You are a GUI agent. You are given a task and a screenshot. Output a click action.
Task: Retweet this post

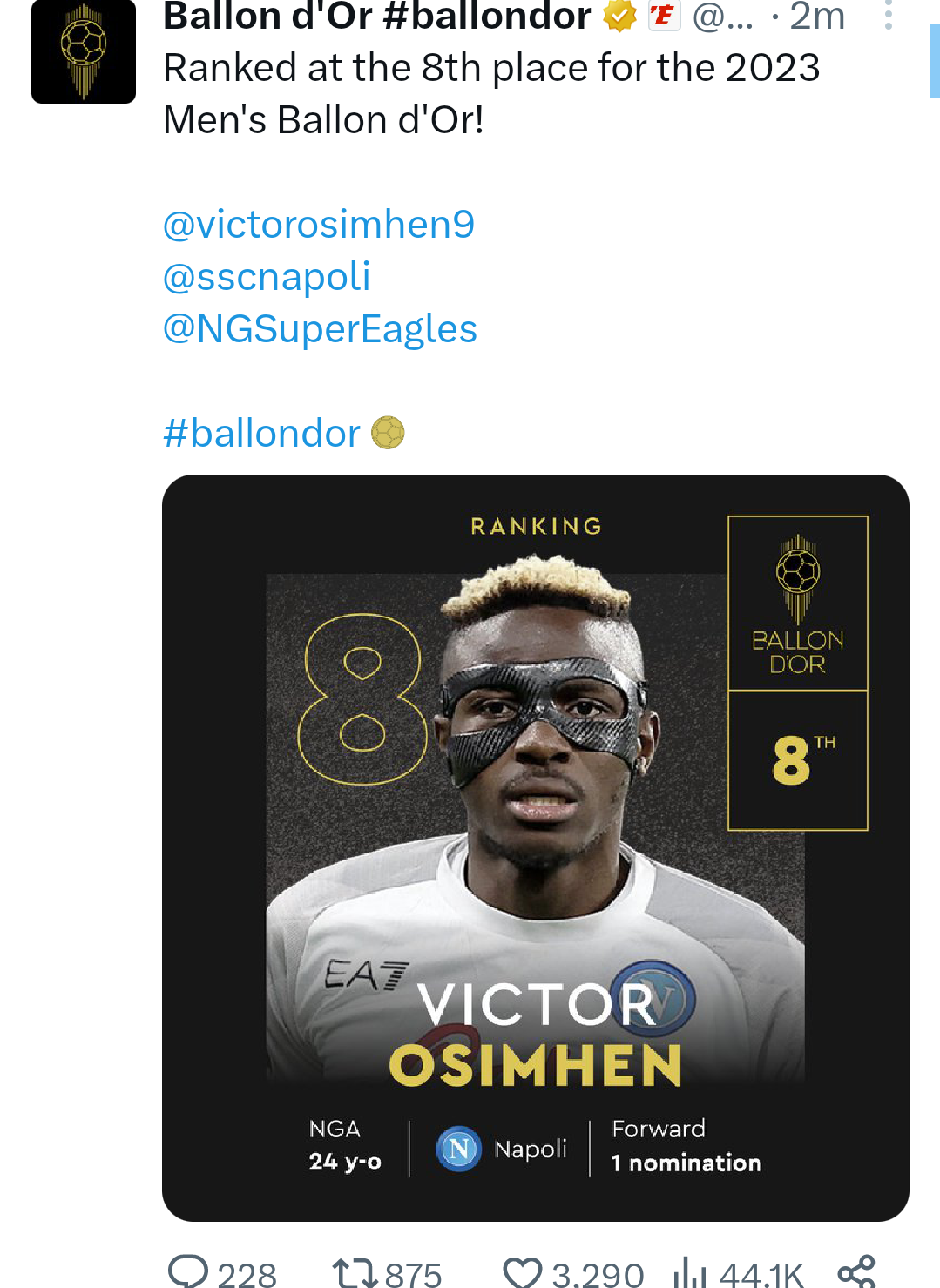355,1273
